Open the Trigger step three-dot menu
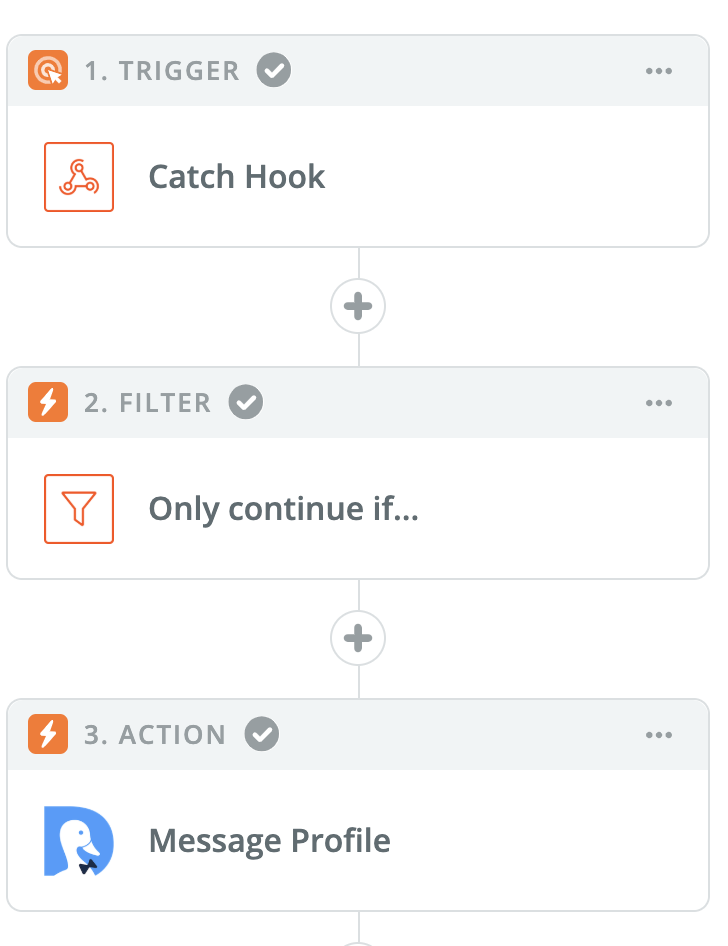Screen dimensions: 728x946 tap(659, 71)
